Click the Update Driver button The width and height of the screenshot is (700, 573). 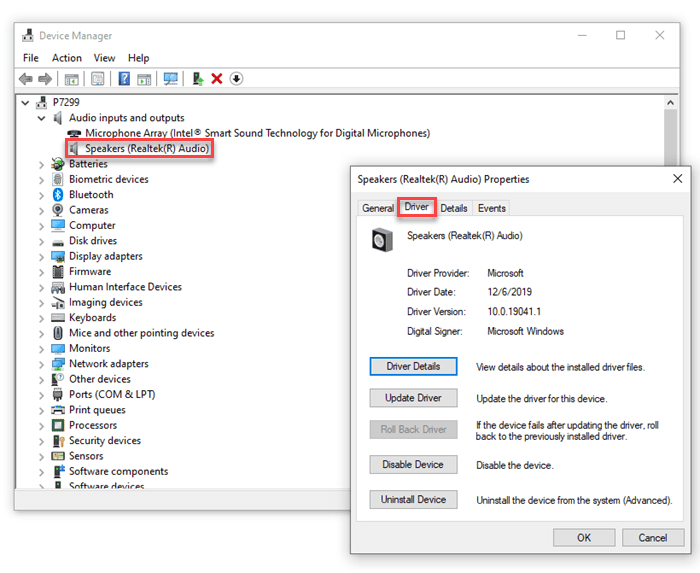[x=413, y=398]
